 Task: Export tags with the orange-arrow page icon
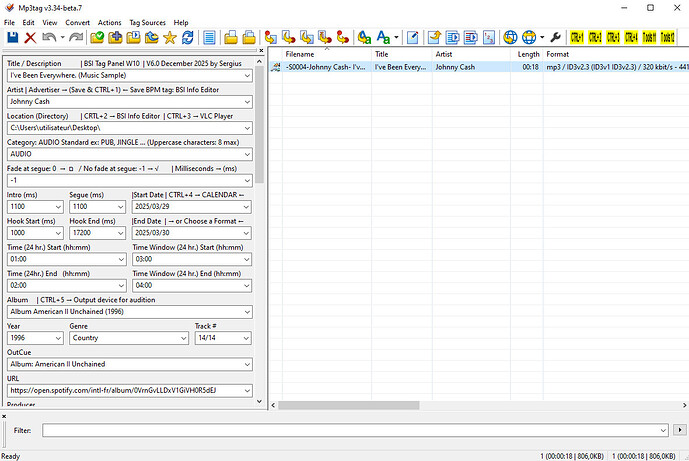point(434,38)
